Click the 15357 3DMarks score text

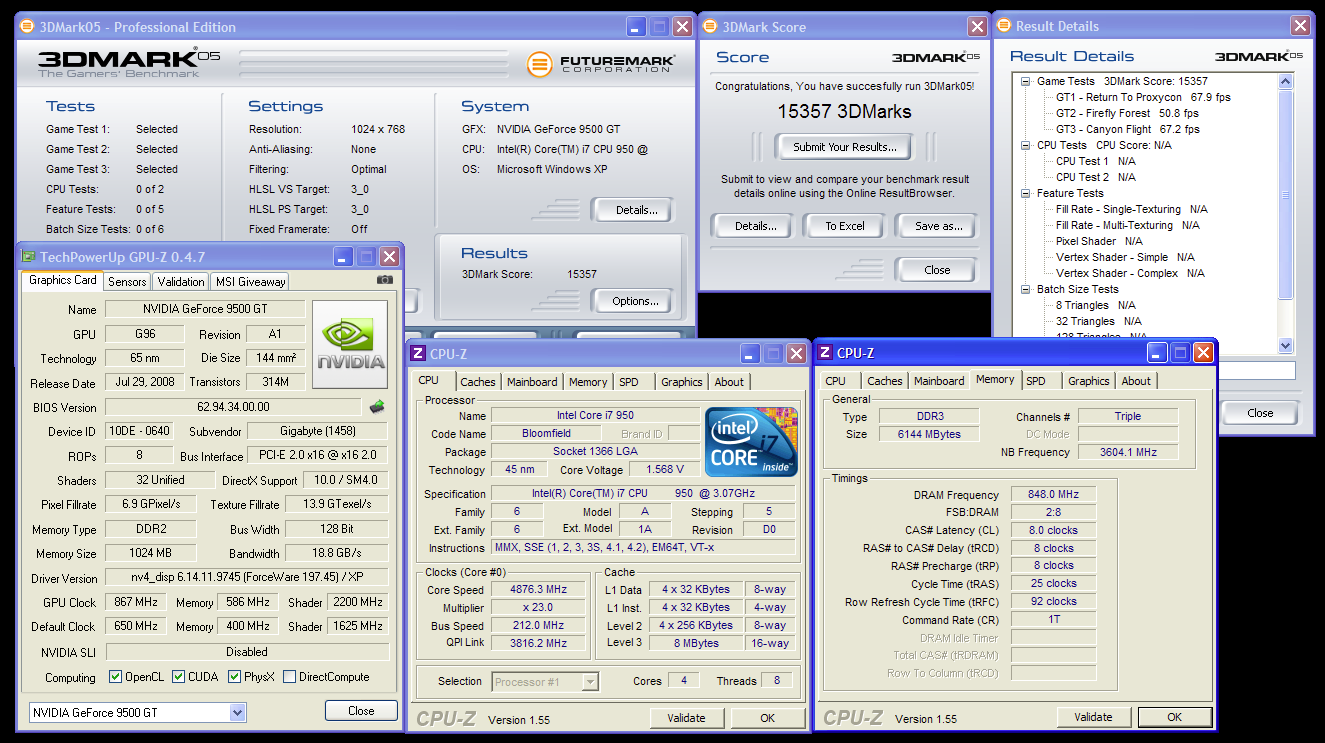845,112
